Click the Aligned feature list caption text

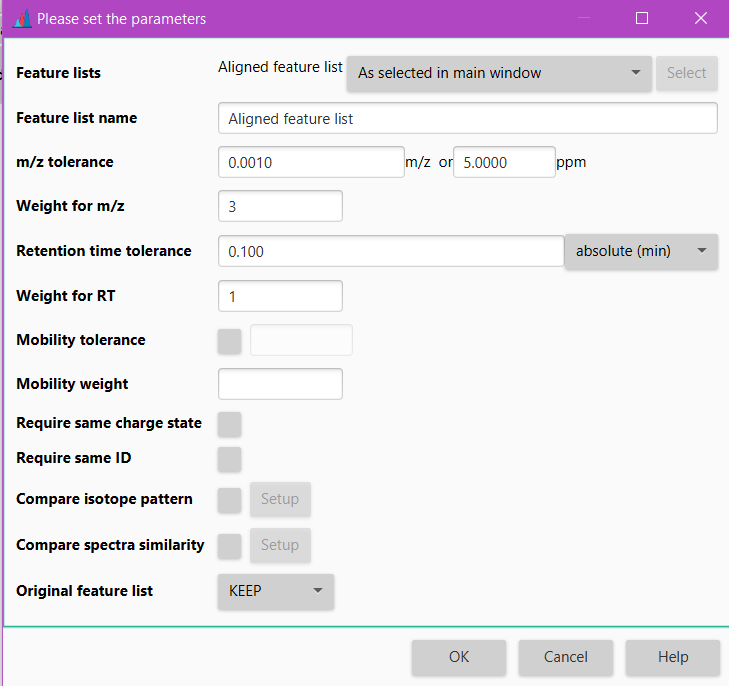click(280, 67)
